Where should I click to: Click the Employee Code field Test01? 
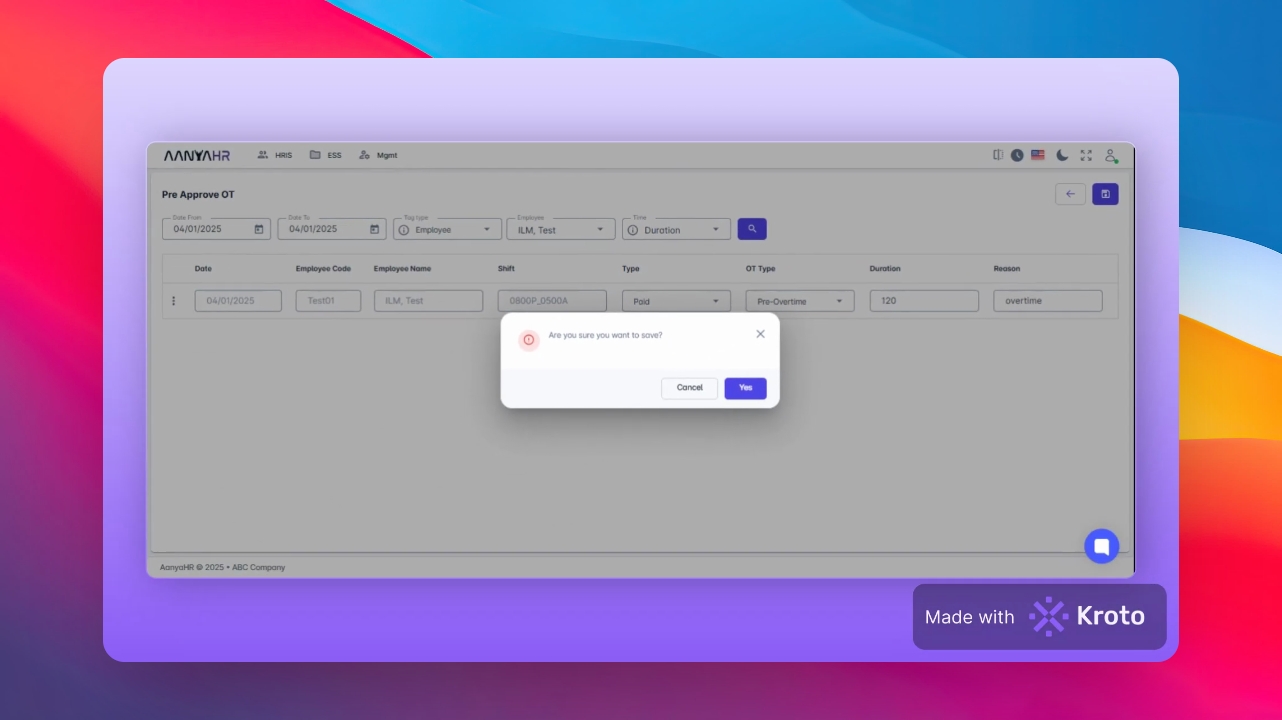pos(328,301)
